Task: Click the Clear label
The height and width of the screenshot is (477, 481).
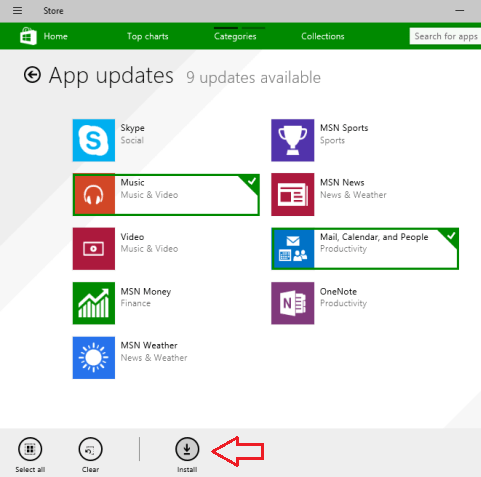Action: [90, 470]
